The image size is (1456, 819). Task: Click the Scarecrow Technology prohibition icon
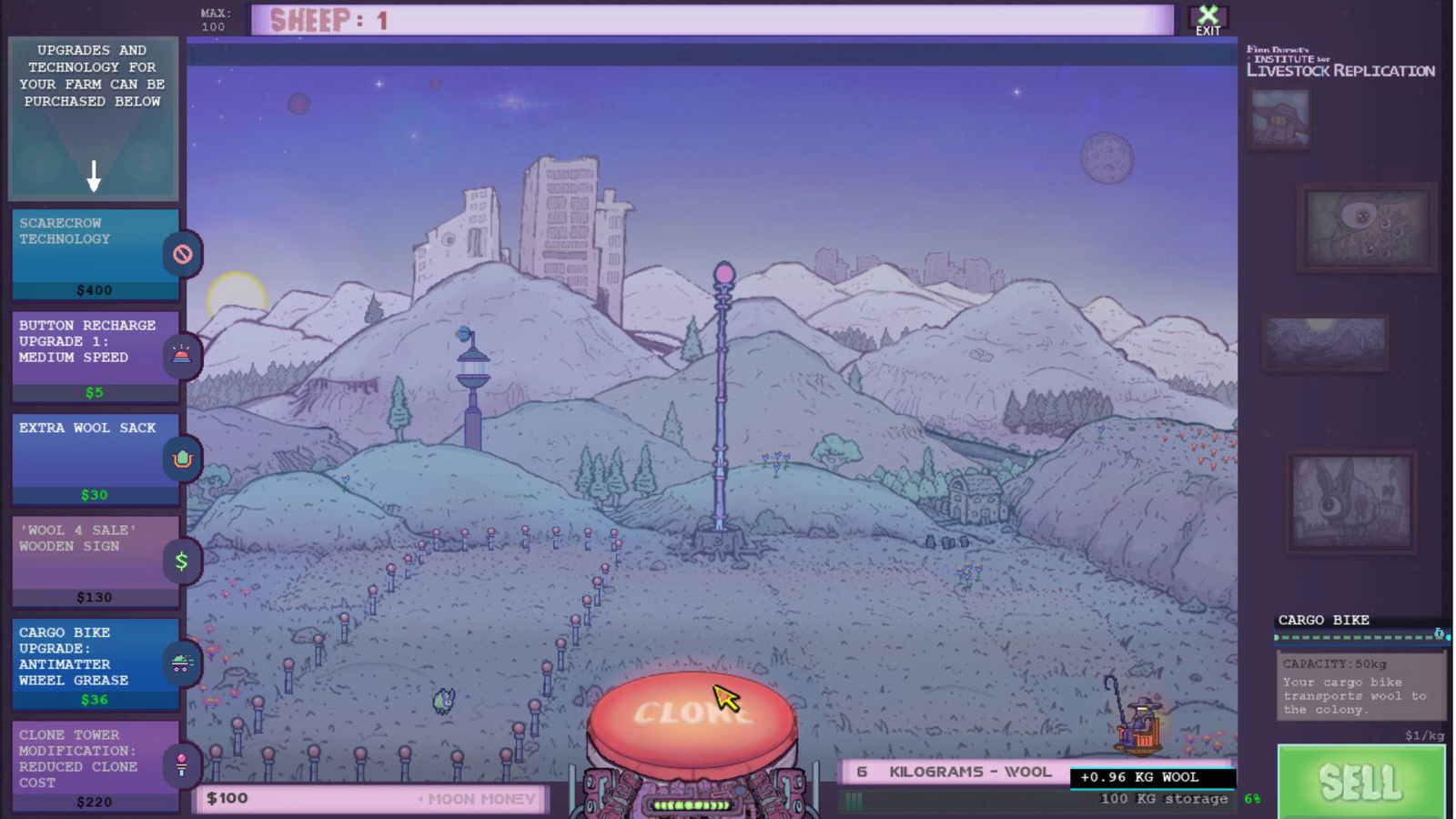tap(183, 255)
